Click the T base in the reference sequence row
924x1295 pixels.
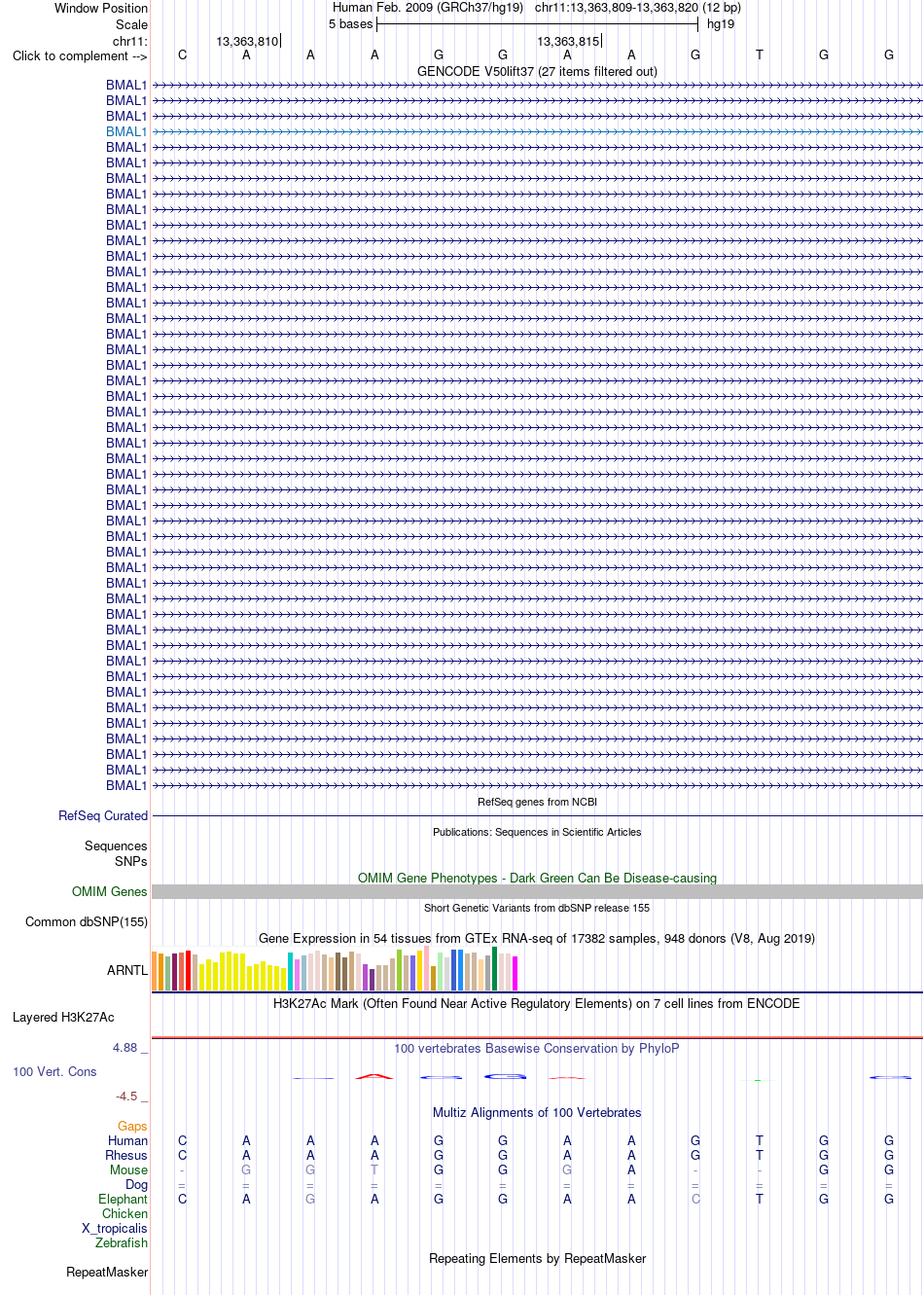tap(760, 55)
